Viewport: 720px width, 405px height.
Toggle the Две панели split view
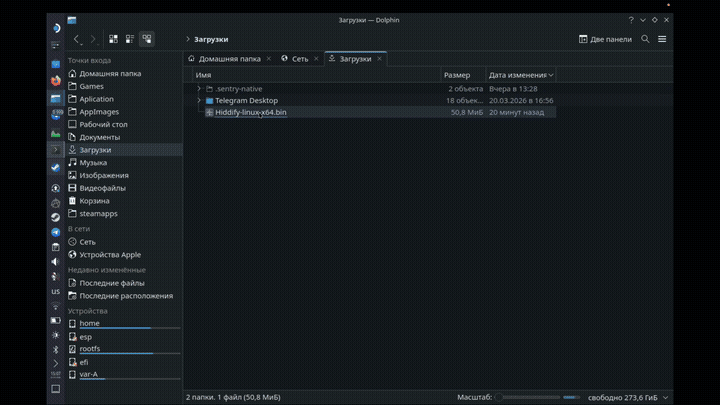point(605,39)
